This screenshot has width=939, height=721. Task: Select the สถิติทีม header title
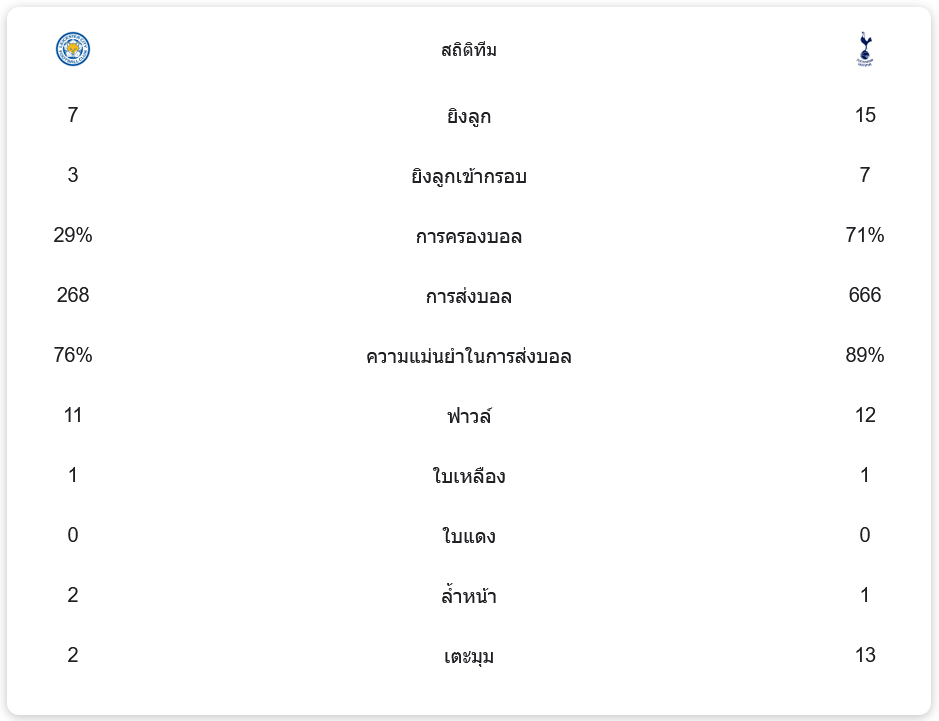469,50
